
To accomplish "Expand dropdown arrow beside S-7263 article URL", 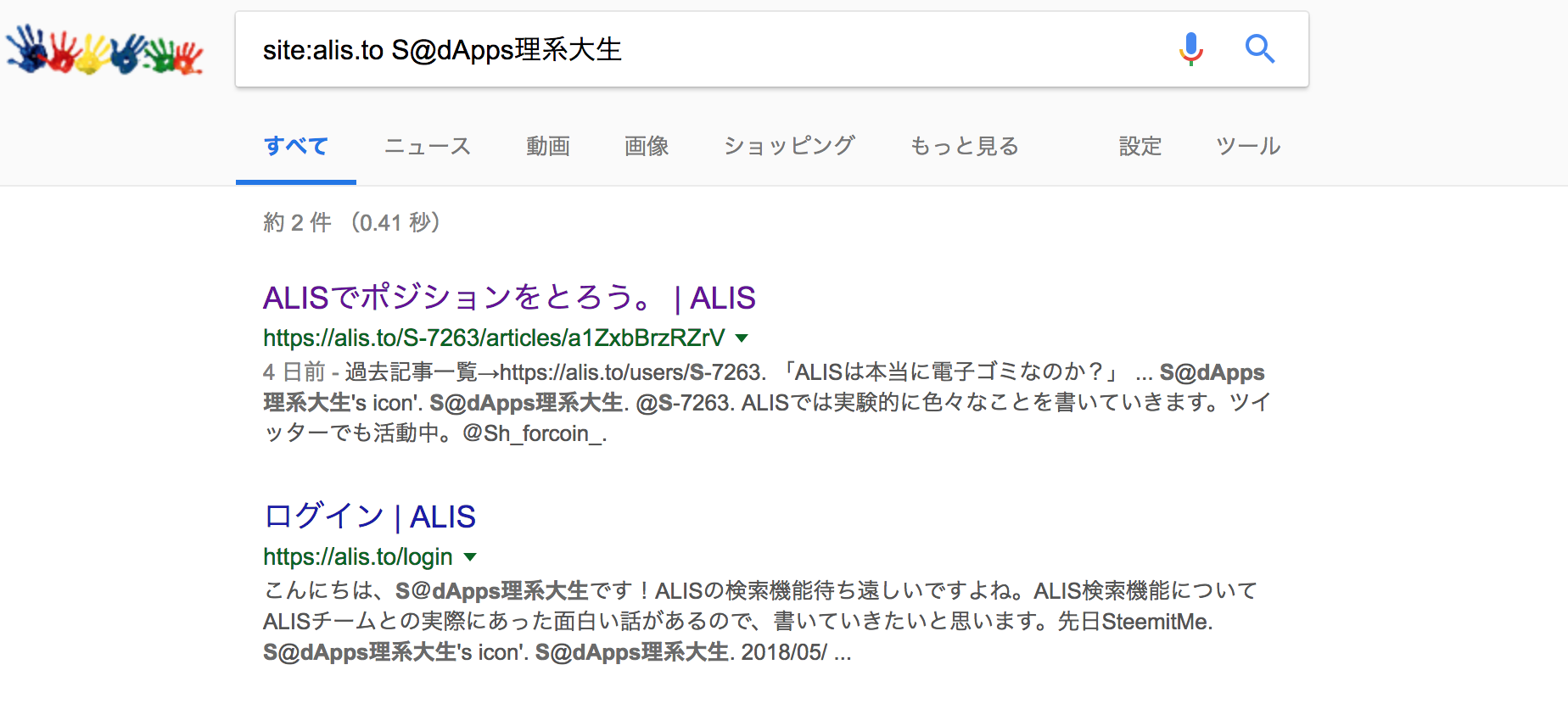I will 742,338.
